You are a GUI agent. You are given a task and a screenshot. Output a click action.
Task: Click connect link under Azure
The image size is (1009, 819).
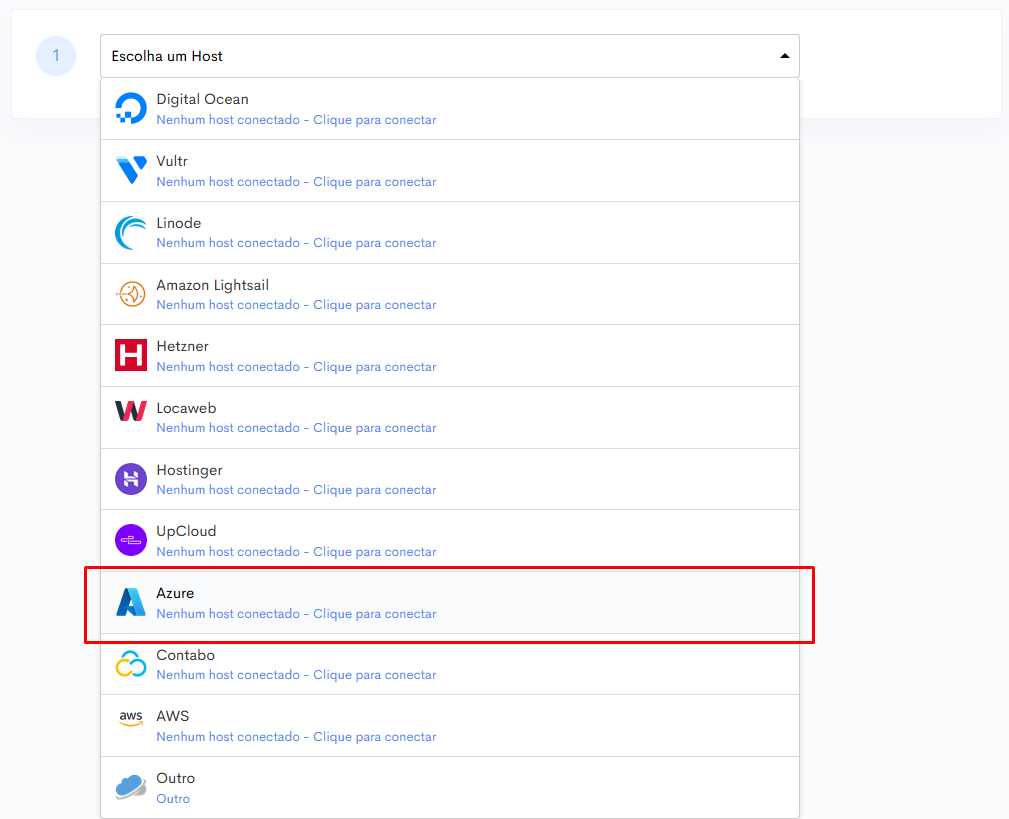click(296, 614)
